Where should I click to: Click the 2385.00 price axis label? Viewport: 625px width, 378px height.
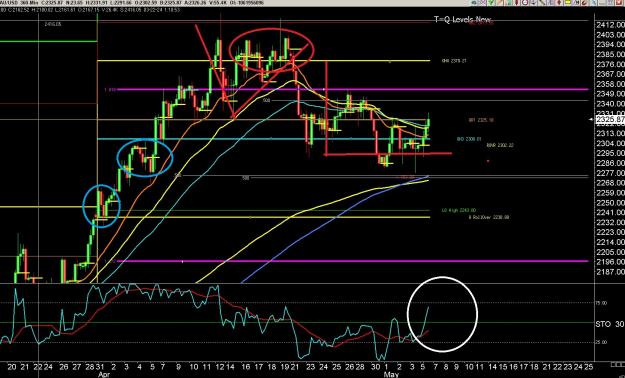point(610,55)
